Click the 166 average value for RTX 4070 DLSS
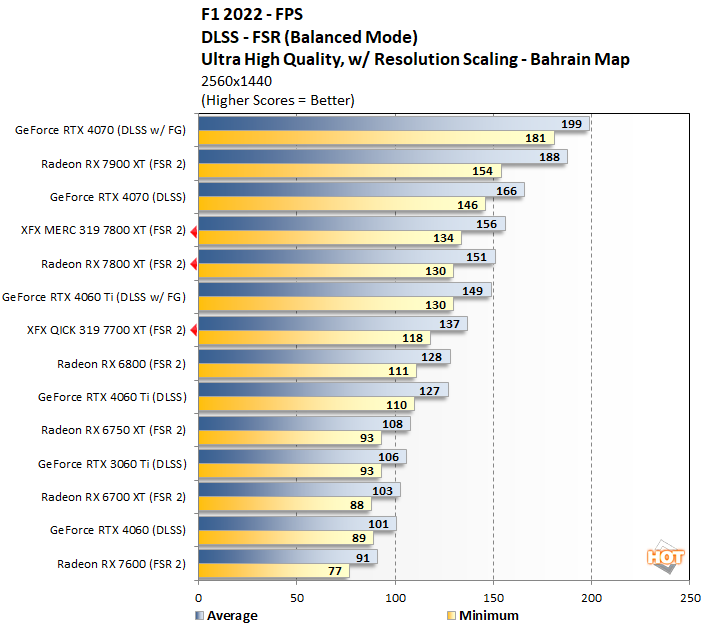The image size is (708, 624). [x=507, y=191]
